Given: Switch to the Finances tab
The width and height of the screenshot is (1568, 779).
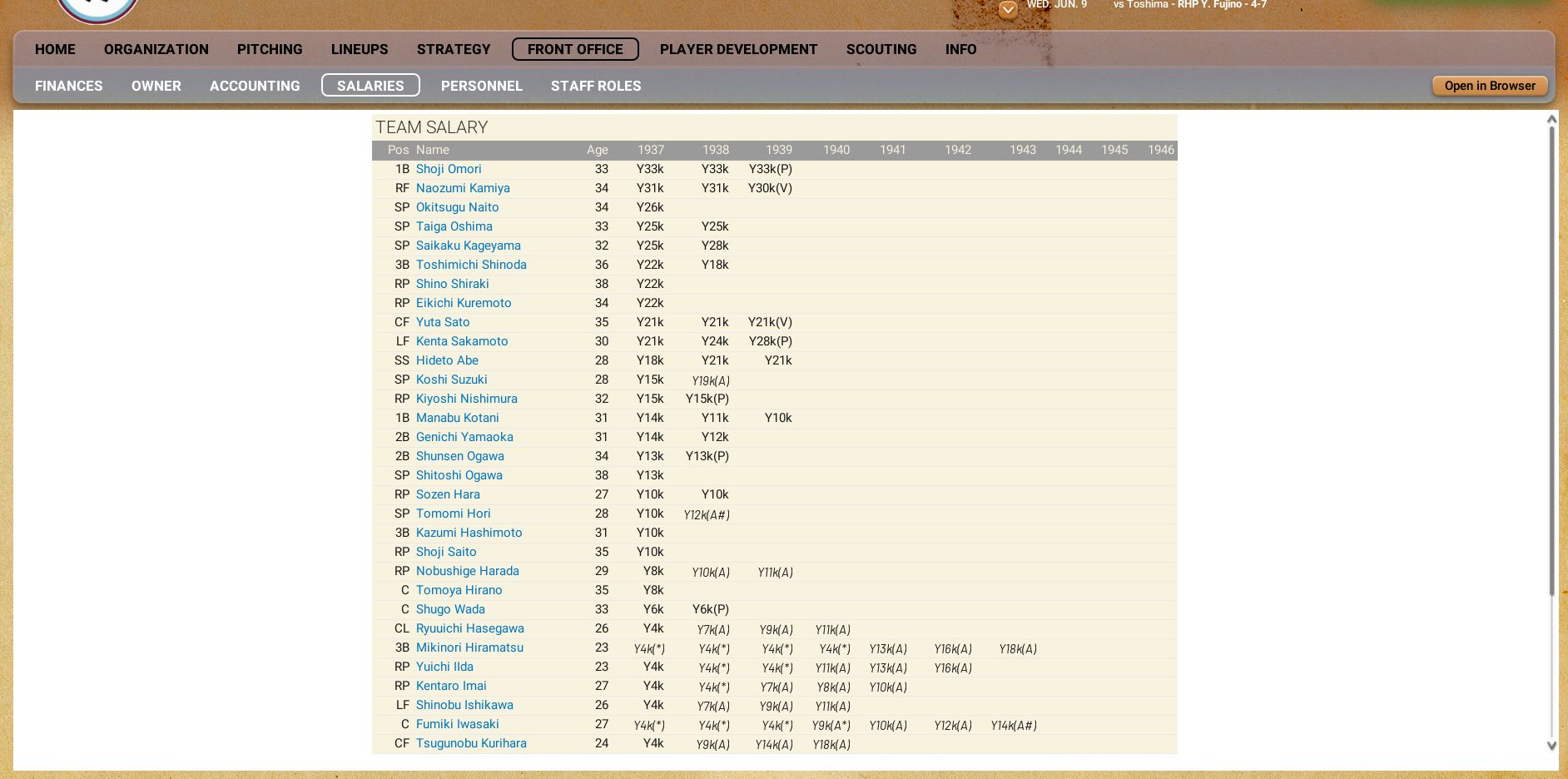Looking at the screenshot, I should pyautogui.click(x=69, y=86).
